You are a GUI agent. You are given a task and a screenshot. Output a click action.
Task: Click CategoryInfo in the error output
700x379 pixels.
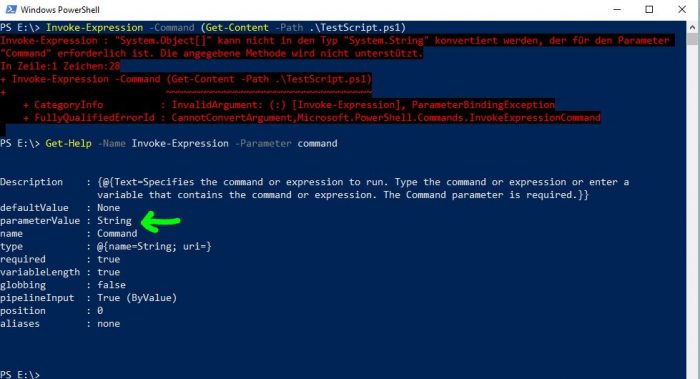coord(68,105)
